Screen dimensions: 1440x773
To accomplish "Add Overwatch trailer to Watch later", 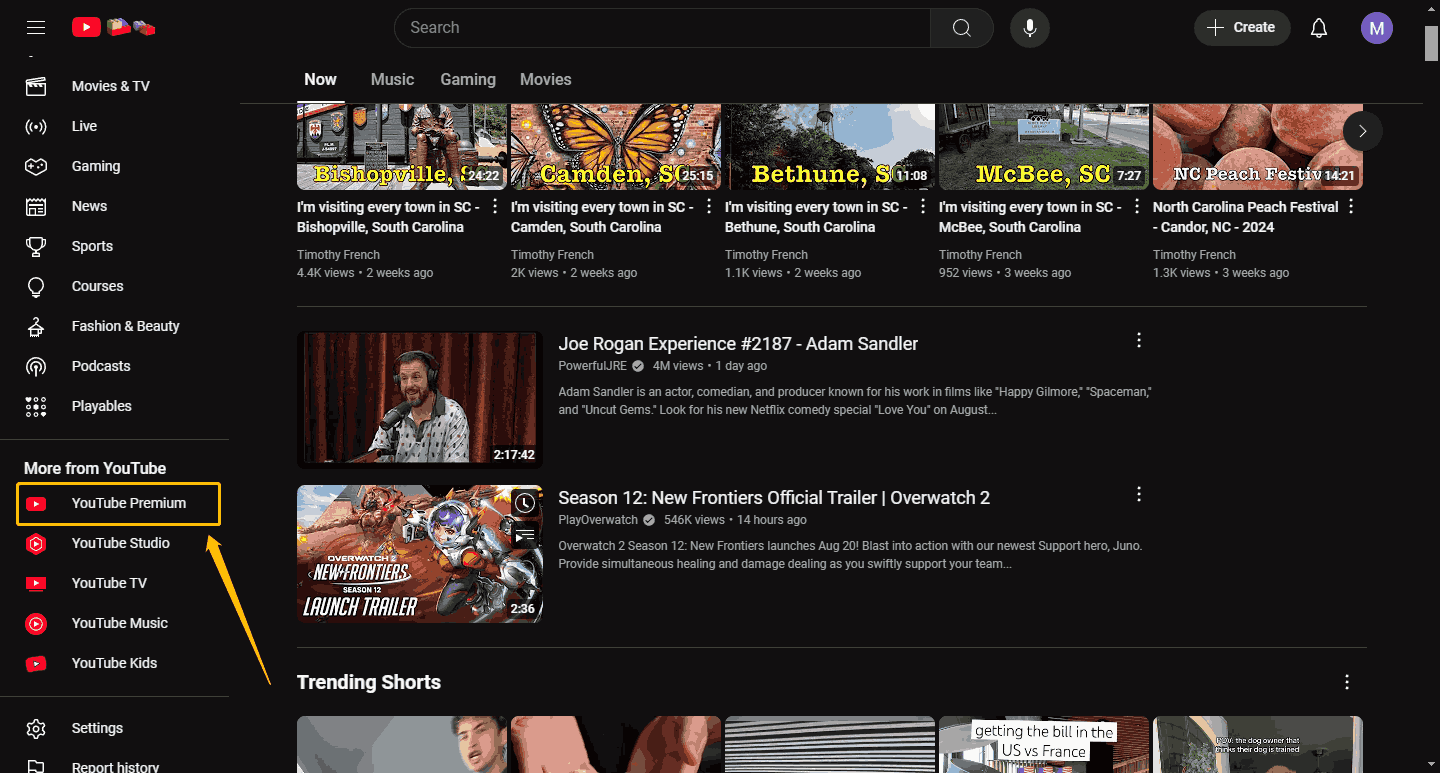I will tap(525, 503).
